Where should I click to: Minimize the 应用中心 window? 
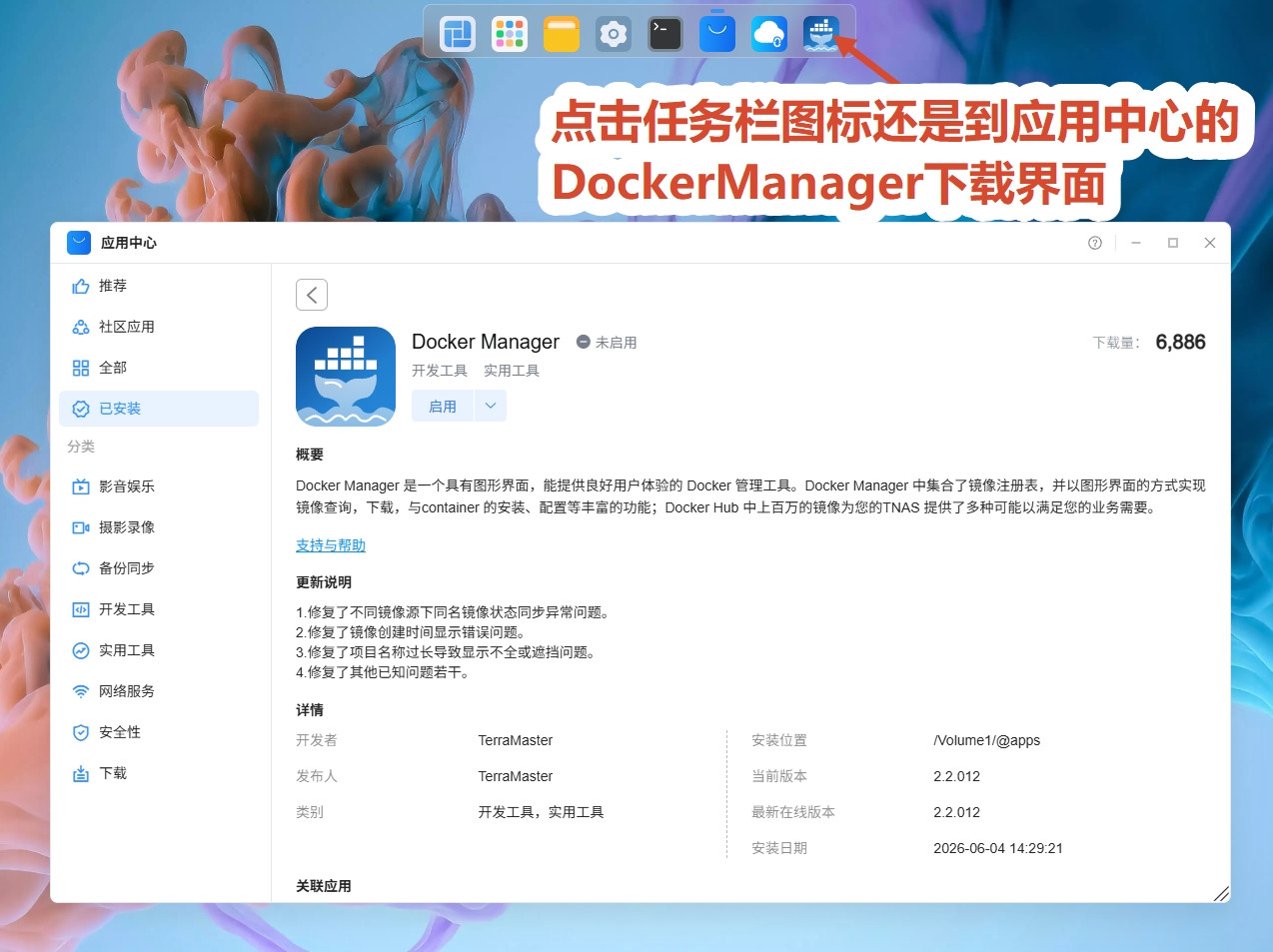pos(1136,243)
